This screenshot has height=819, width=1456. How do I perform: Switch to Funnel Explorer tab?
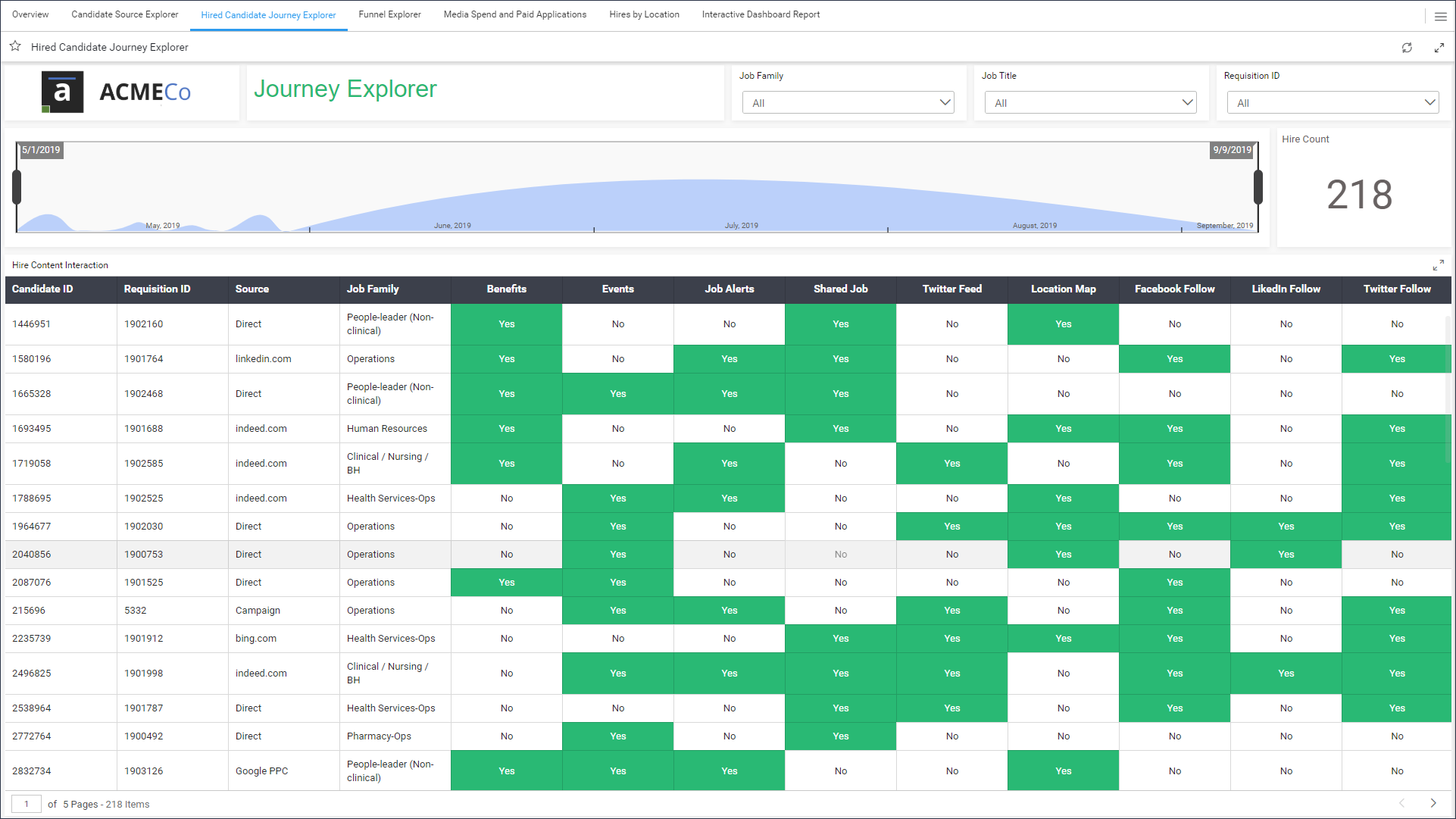(389, 14)
